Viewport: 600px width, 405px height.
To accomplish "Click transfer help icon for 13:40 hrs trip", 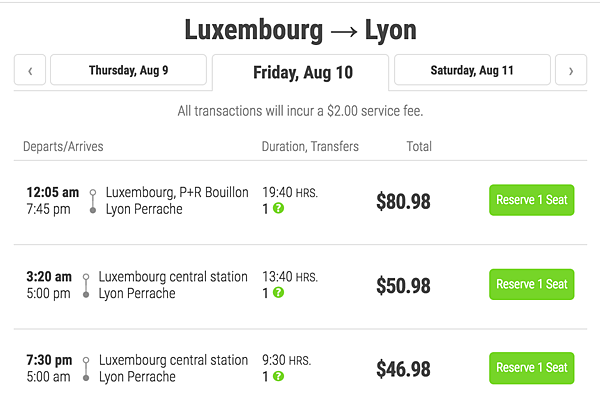I will [279, 293].
